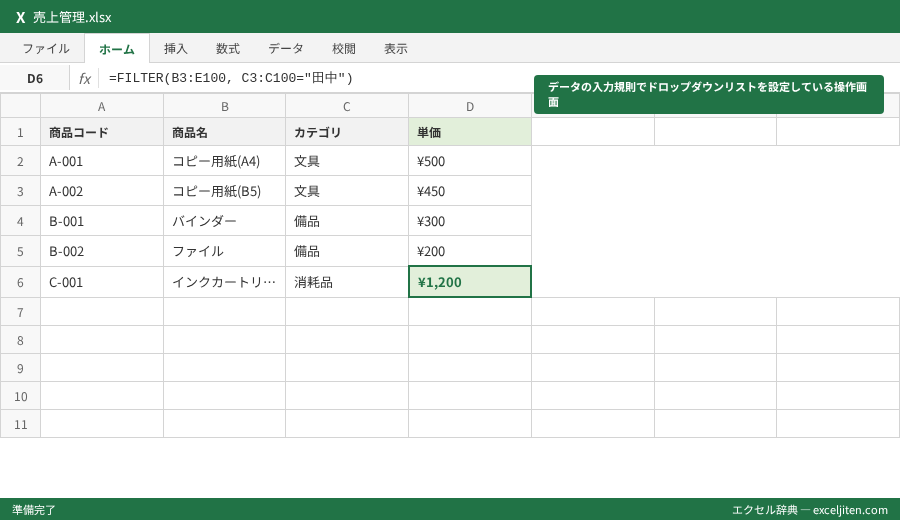Open the 数式 tab

tap(228, 49)
